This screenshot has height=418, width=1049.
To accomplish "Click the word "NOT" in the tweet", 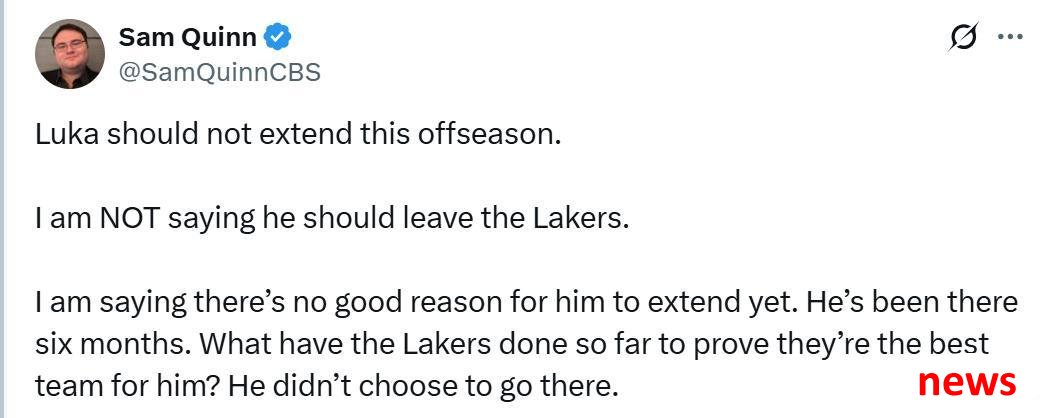I will click(x=130, y=219).
